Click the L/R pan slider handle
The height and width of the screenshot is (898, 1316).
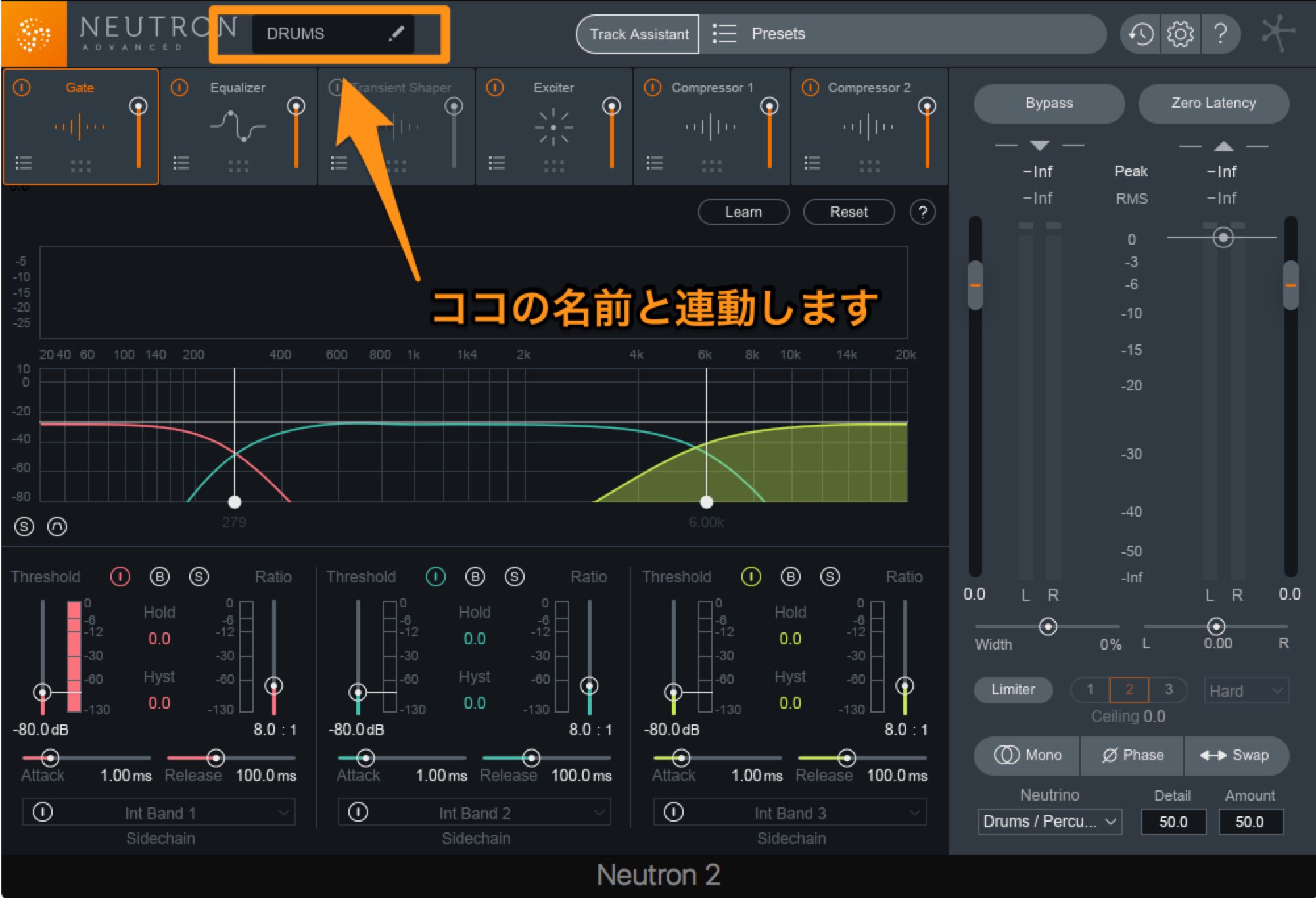(x=1217, y=626)
